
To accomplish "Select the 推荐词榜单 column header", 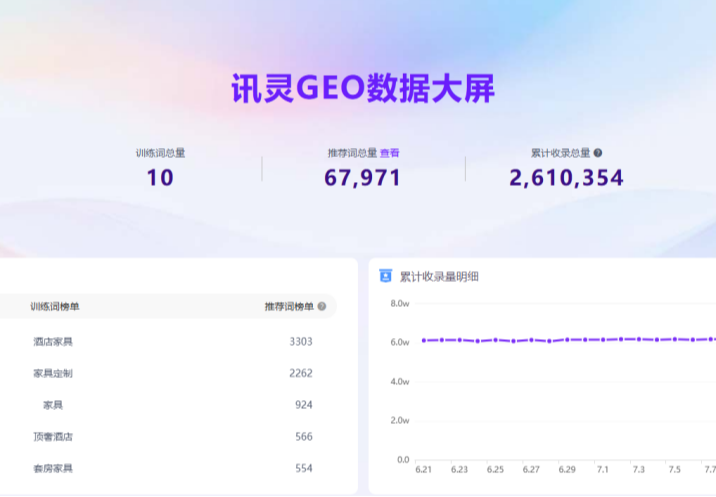I will (x=289, y=307).
